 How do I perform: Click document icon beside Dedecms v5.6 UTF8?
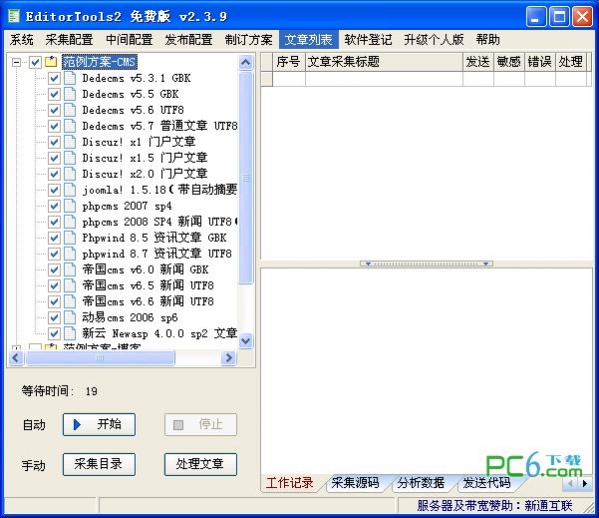pos(70,110)
